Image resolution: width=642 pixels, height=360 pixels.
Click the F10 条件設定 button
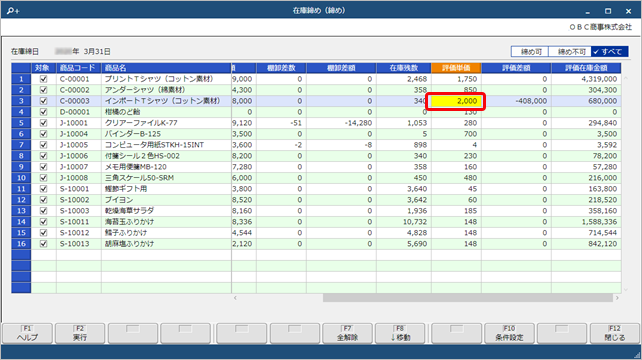509,333
